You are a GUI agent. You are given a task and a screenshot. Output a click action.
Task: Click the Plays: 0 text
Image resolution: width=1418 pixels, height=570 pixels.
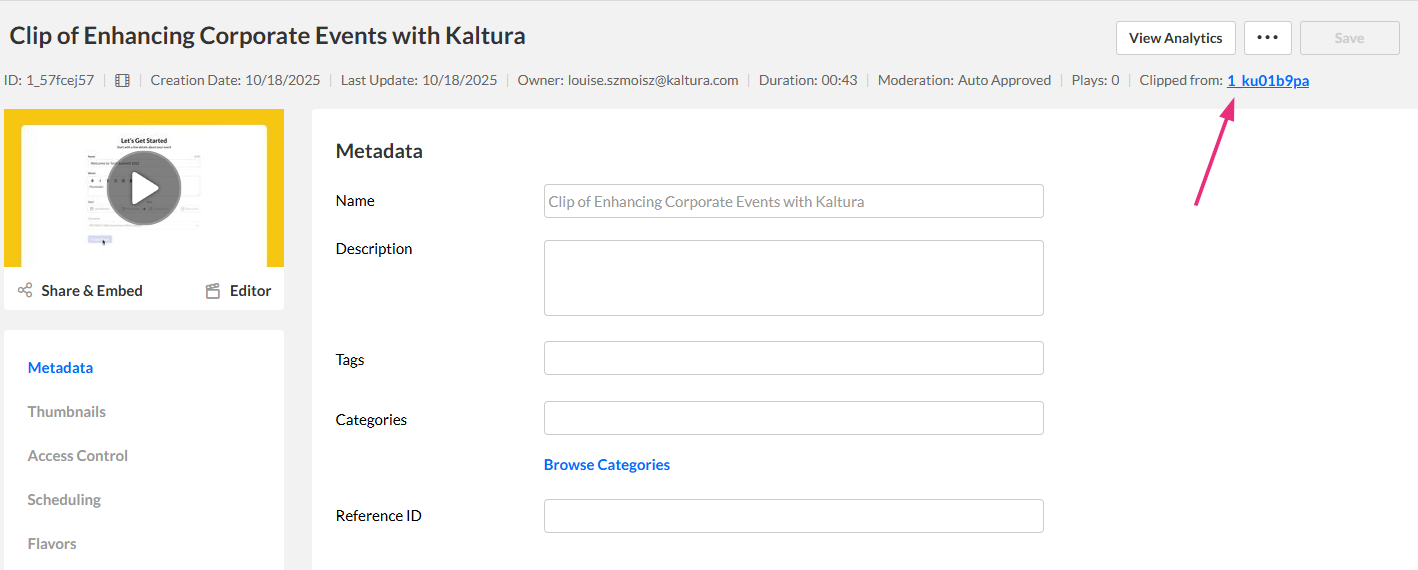[x=1095, y=81]
